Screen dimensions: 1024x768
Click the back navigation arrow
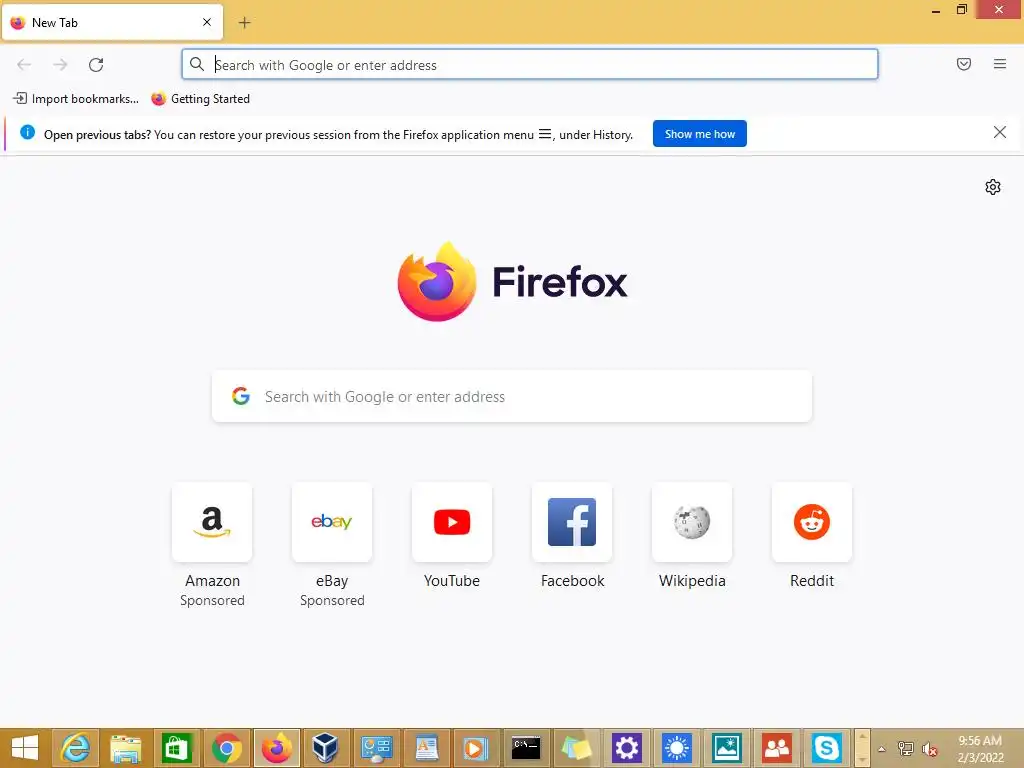[x=24, y=65]
